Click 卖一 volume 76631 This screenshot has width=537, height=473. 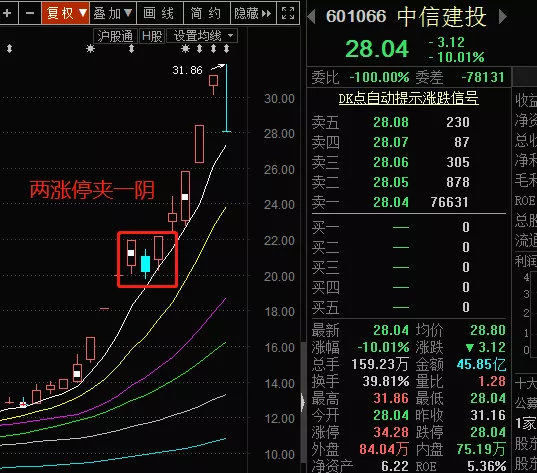(x=449, y=202)
